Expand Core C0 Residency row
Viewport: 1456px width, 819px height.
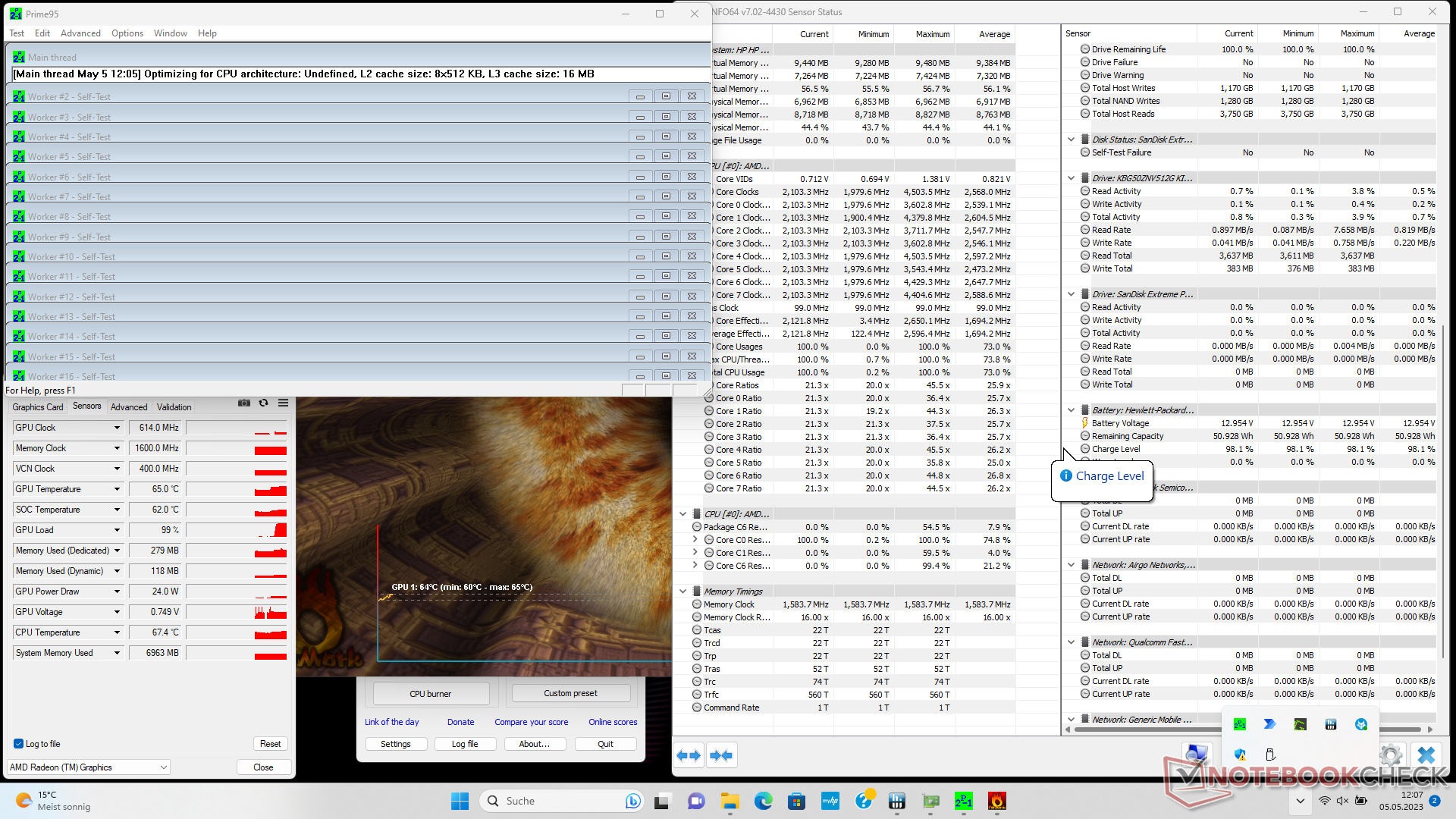pos(695,540)
